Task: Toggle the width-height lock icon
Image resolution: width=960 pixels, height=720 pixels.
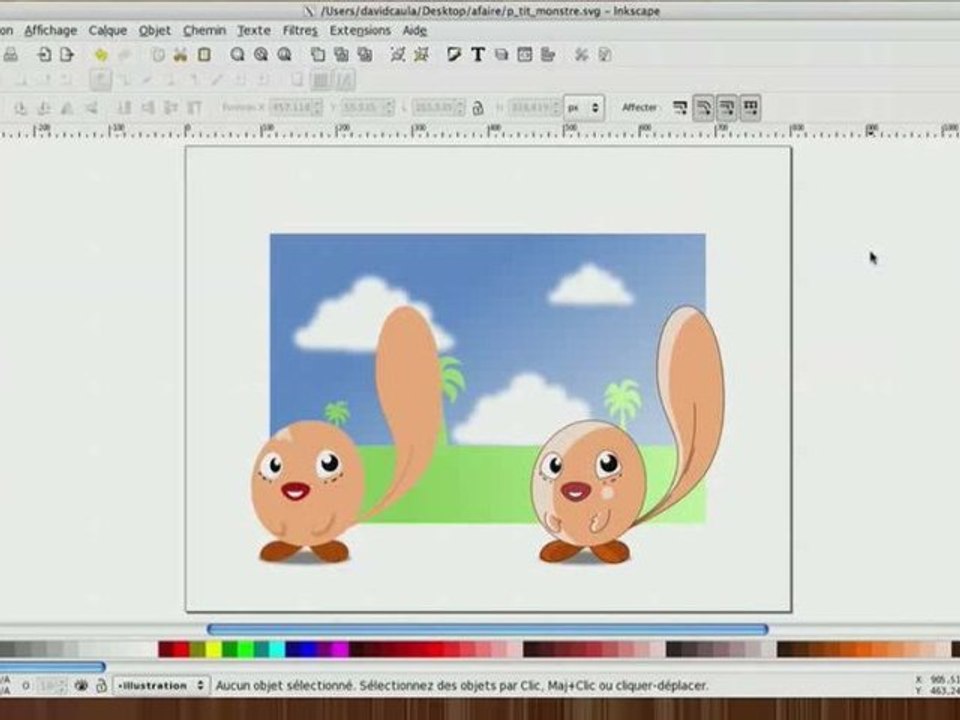Action: click(478, 108)
